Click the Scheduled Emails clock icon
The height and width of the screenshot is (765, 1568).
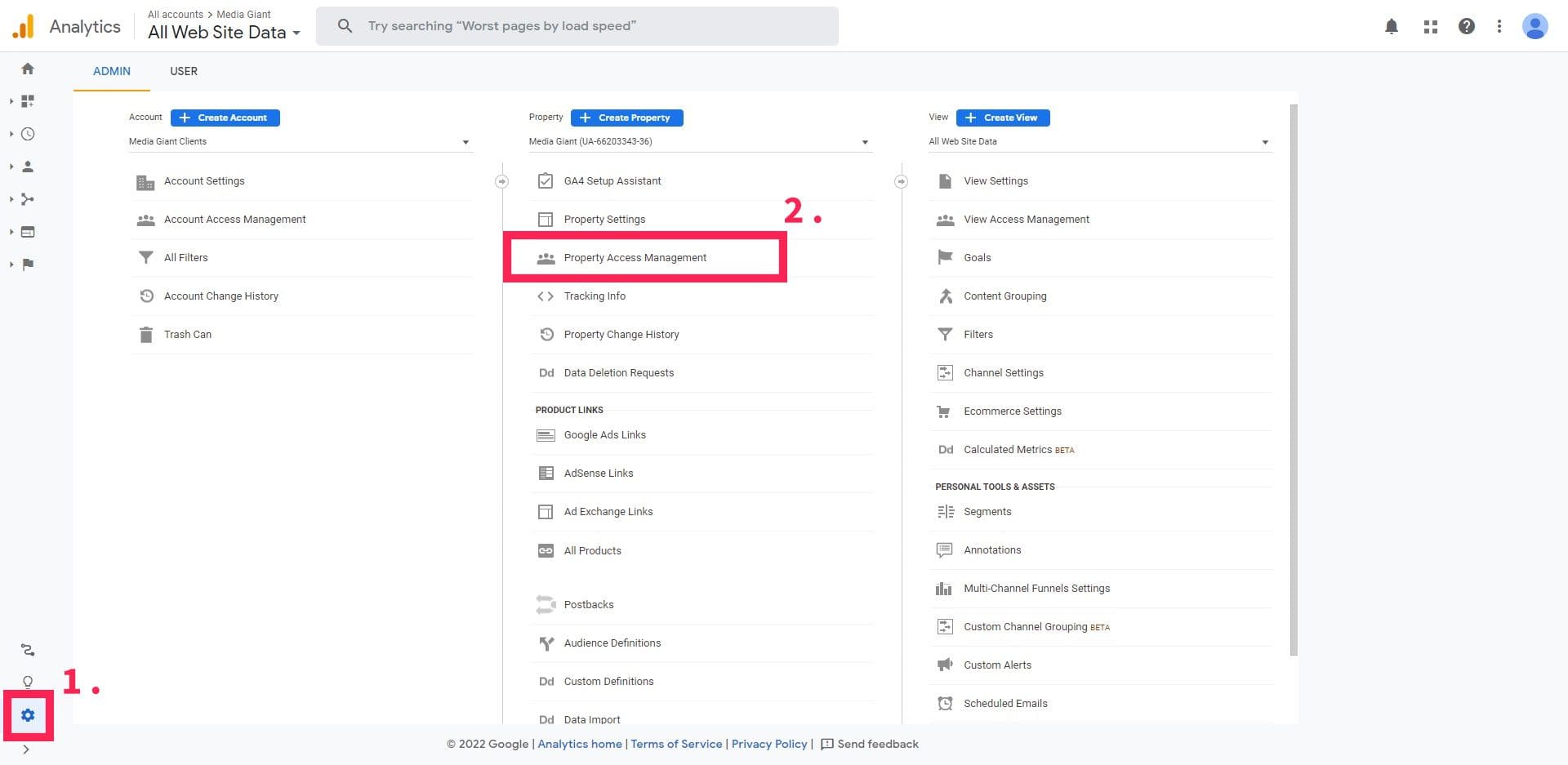tap(945, 703)
